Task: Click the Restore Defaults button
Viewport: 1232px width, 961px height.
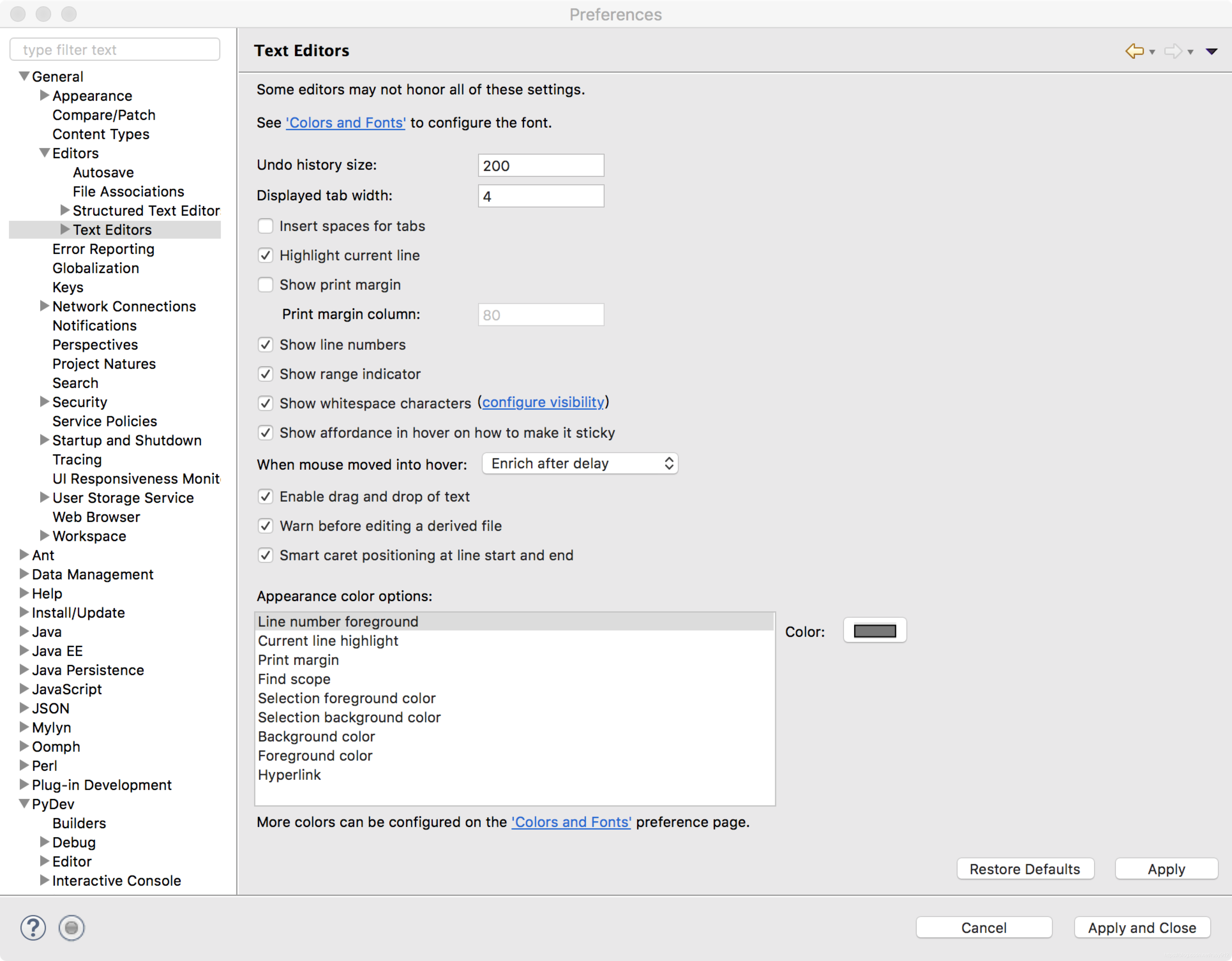Action: tap(1025, 869)
